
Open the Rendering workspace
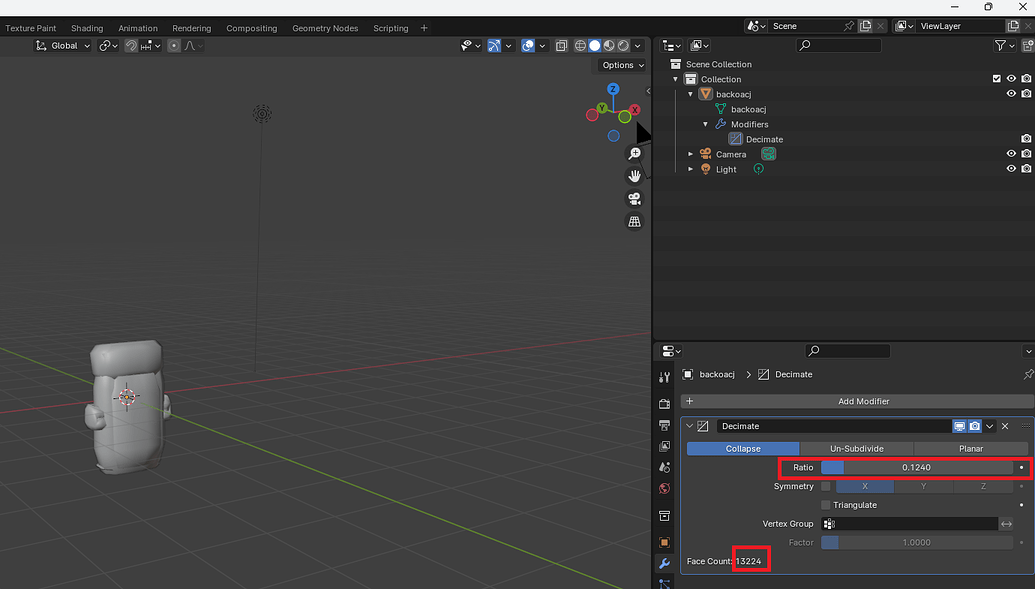tap(191, 28)
